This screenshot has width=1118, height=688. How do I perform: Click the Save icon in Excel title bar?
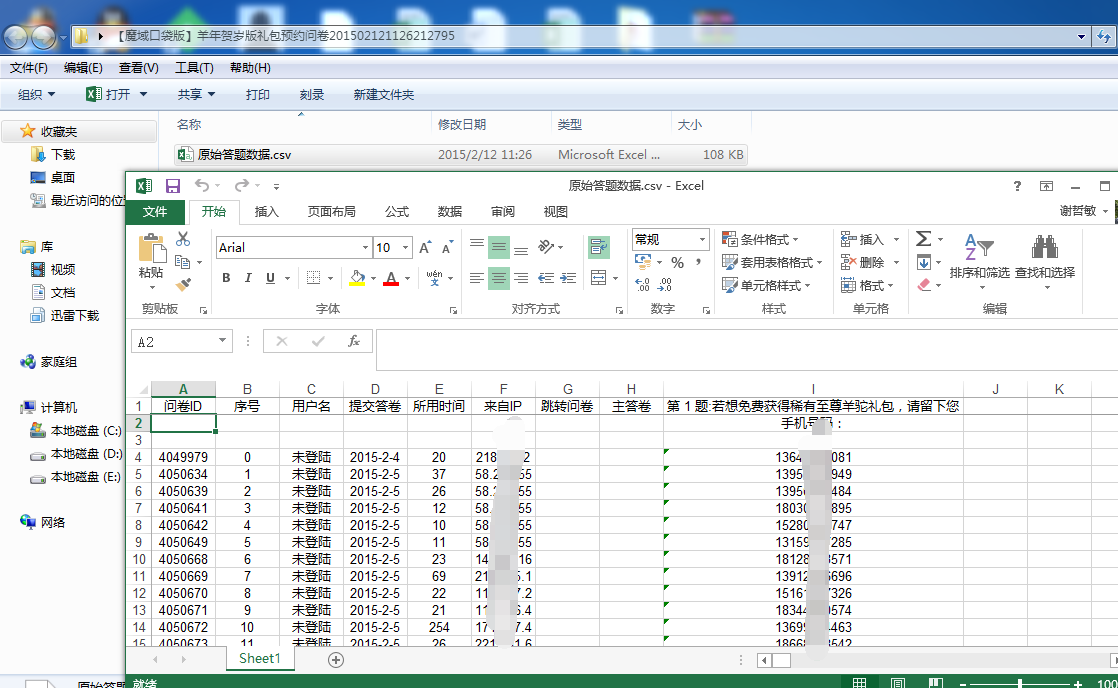(x=173, y=186)
